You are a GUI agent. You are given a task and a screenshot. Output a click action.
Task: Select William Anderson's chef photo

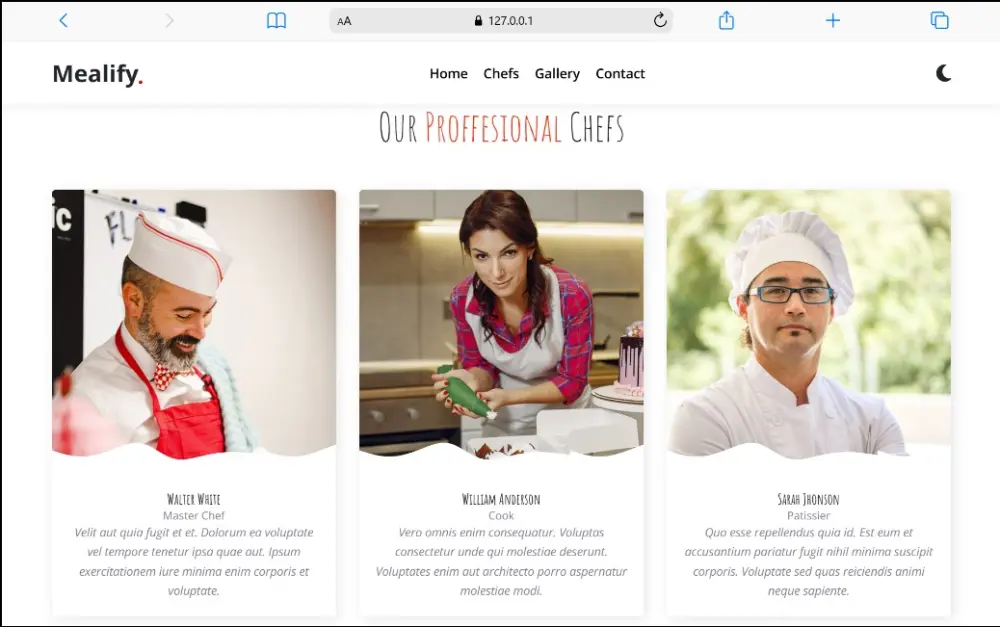point(501,324)
